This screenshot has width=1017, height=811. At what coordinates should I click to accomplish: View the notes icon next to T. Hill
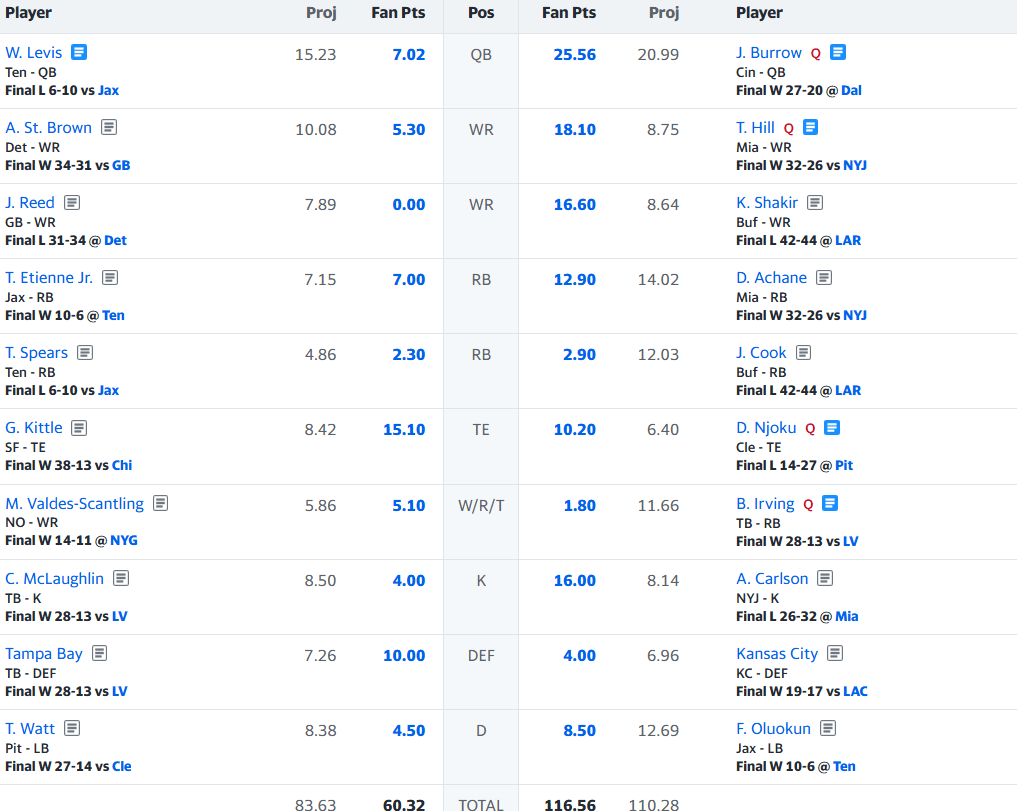pyautogui.click(x=811, y=127)
